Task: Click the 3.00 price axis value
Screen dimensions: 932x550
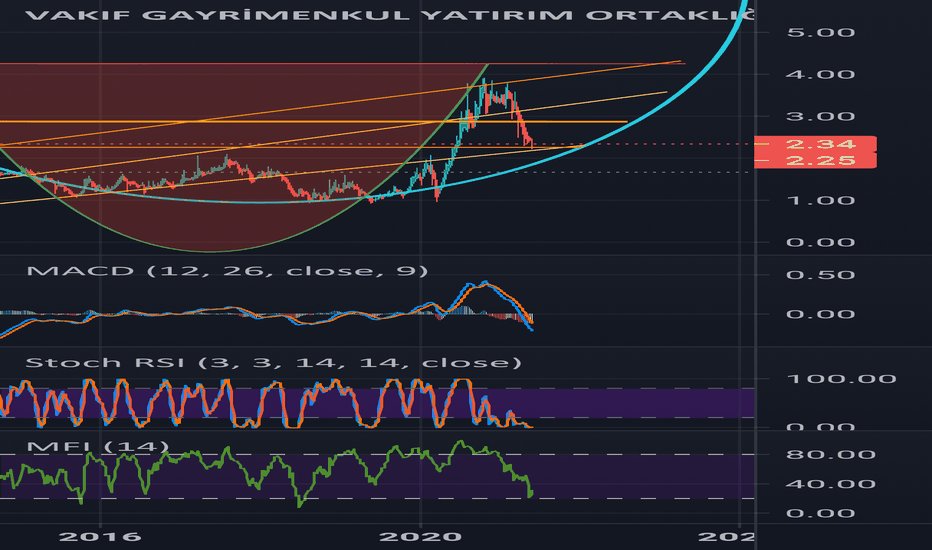Action: pos(820,116)
